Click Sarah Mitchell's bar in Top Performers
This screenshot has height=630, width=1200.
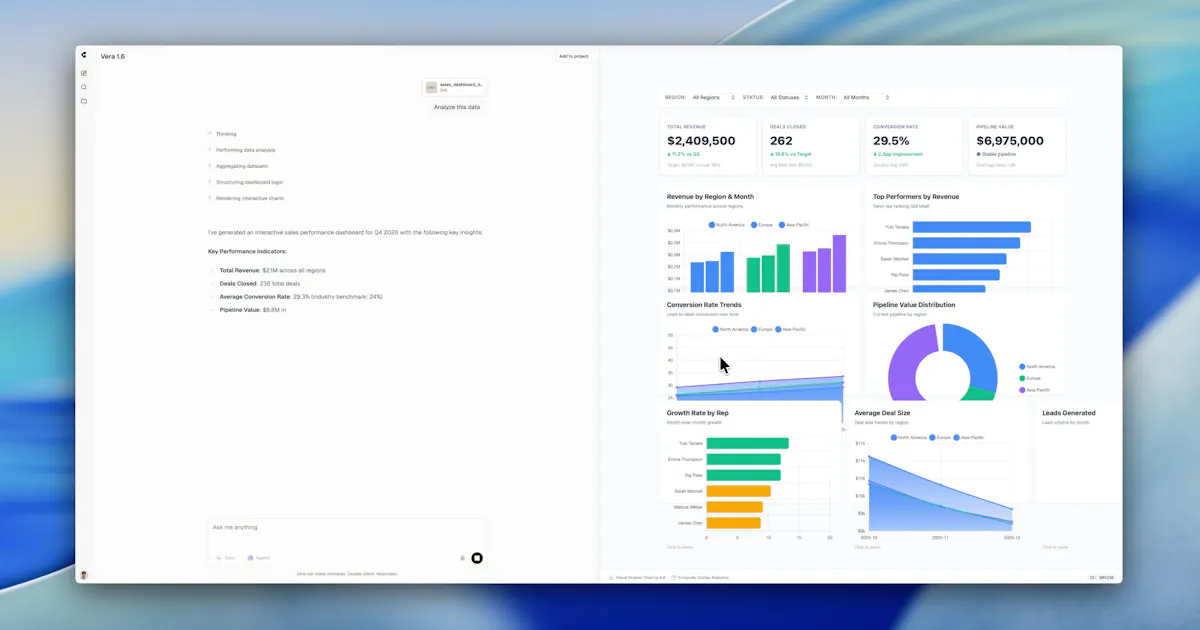tap(959, 259)
